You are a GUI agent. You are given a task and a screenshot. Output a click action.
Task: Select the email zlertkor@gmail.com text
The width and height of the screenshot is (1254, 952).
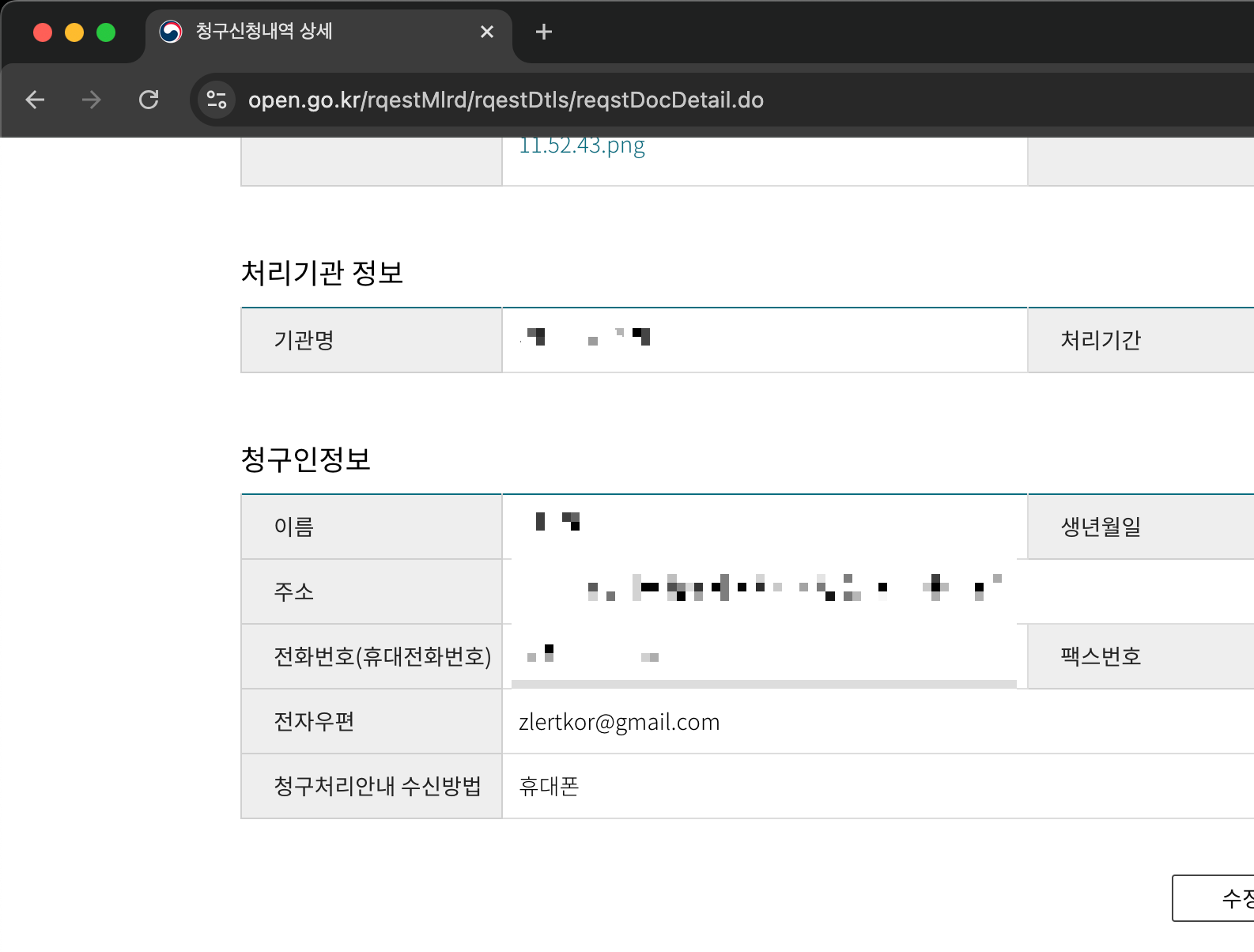[x=619, y=722]
